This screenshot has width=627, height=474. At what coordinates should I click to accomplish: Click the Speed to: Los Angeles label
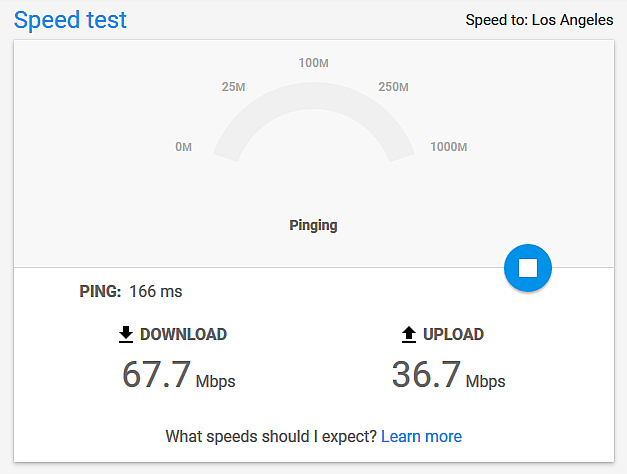click(x=539, y=20)
